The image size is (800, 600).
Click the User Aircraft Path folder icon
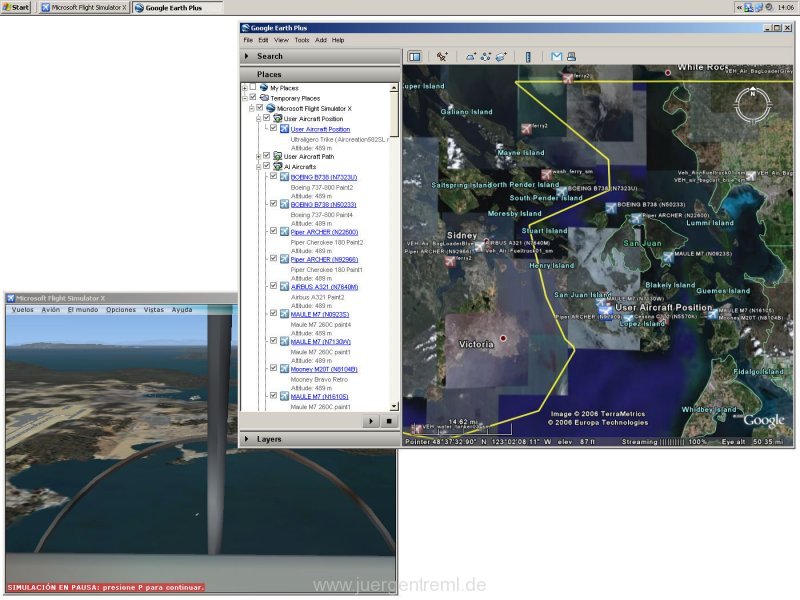[x=278, y=156]
